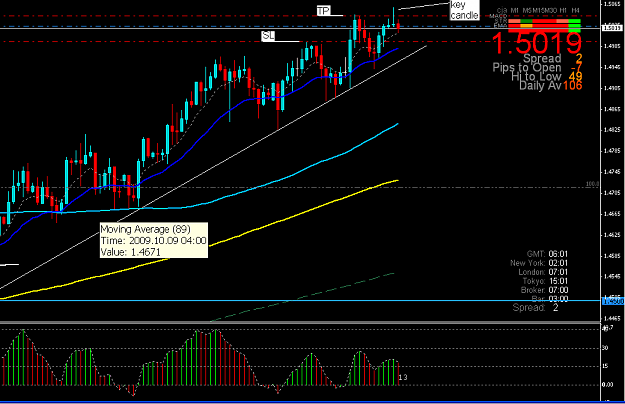Click the dark green M5 cell in STR row
The height and width of the screenshot is (404, 625).
526,21
